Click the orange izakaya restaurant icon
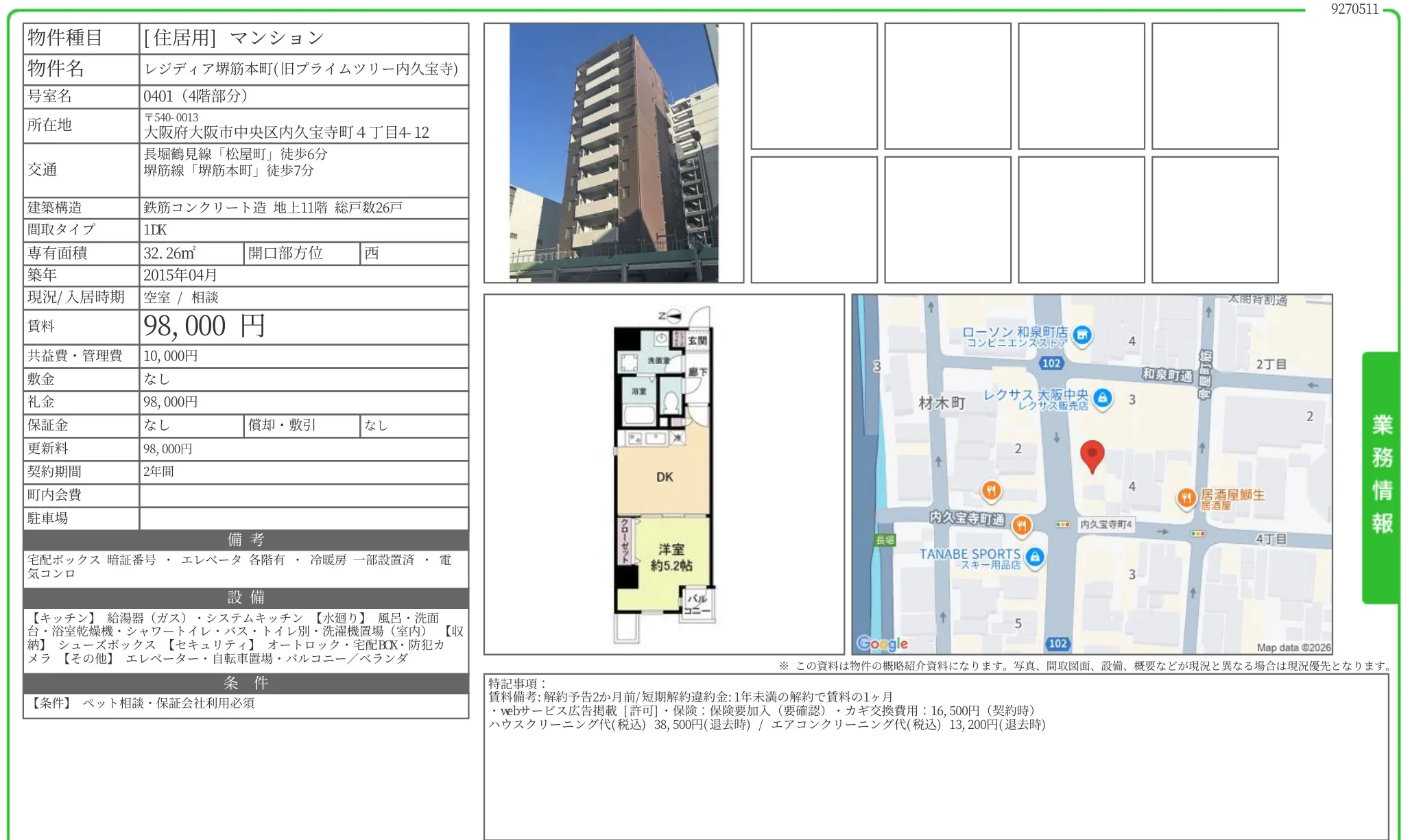The image size is (1410, 840). (1186, 498)
